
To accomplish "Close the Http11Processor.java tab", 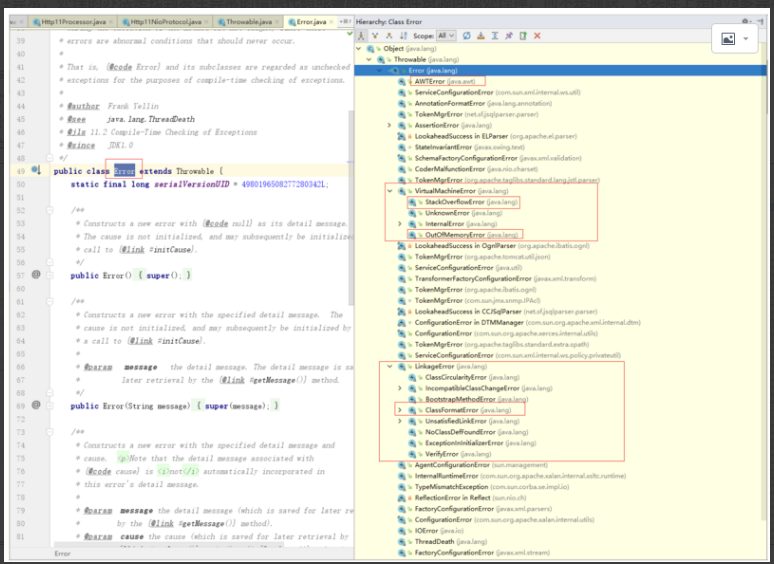I will 112,22.
